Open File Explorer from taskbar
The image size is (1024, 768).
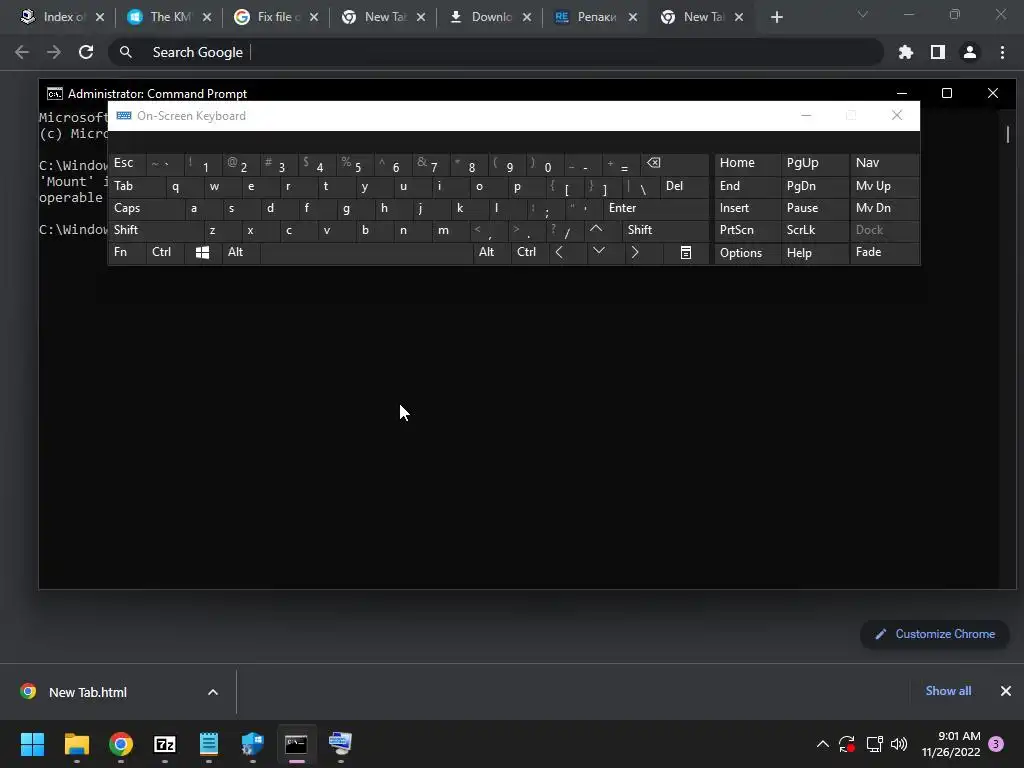point(76,744)
